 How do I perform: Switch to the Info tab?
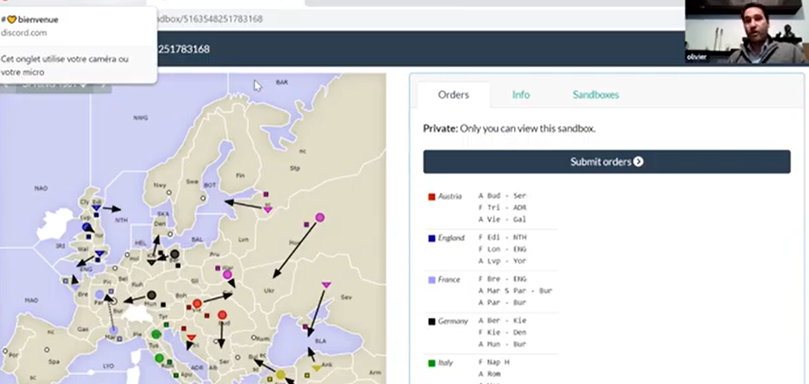pyautogui.click(x=521, y=95)
